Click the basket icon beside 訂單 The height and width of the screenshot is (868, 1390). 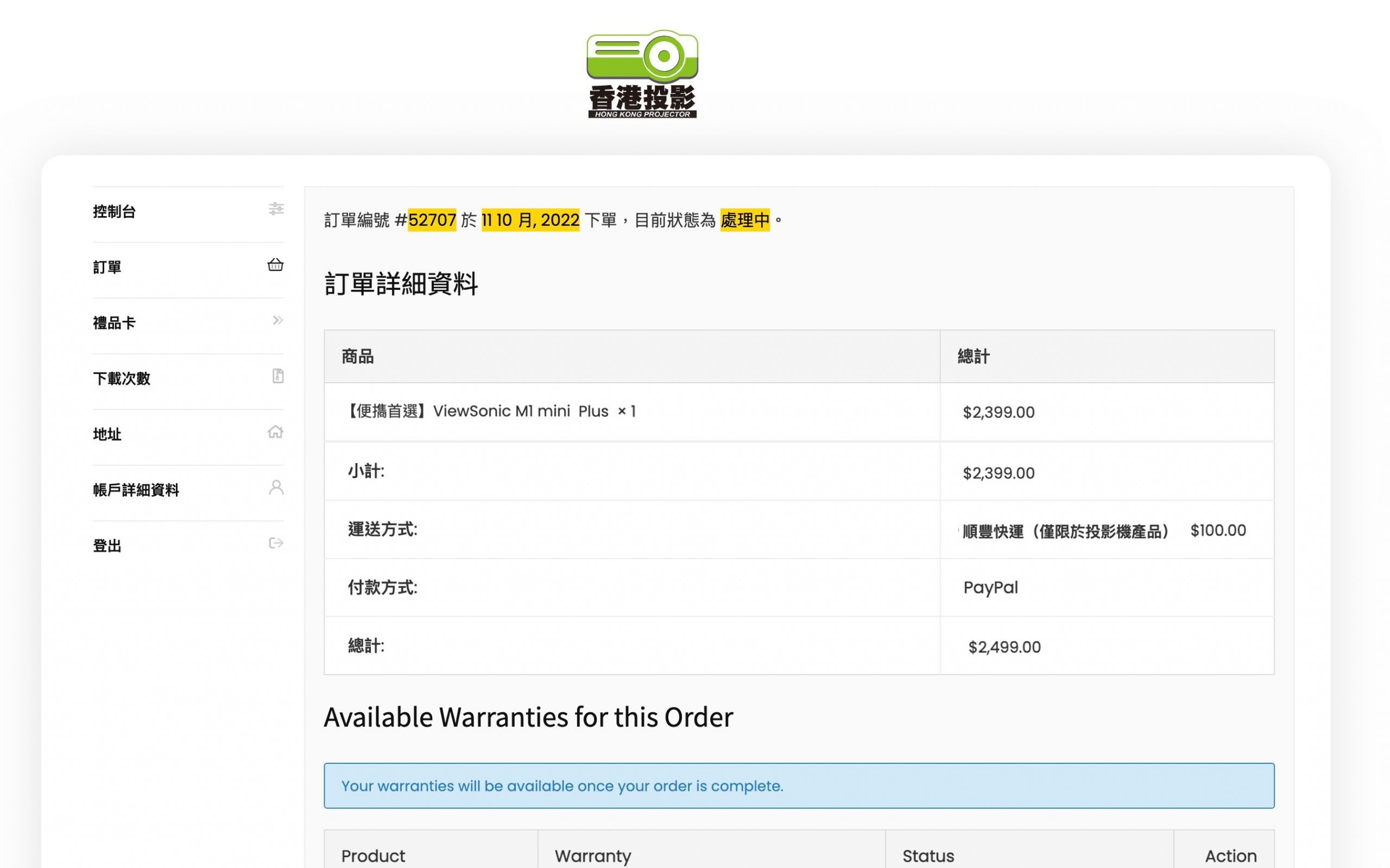(276, 265)
